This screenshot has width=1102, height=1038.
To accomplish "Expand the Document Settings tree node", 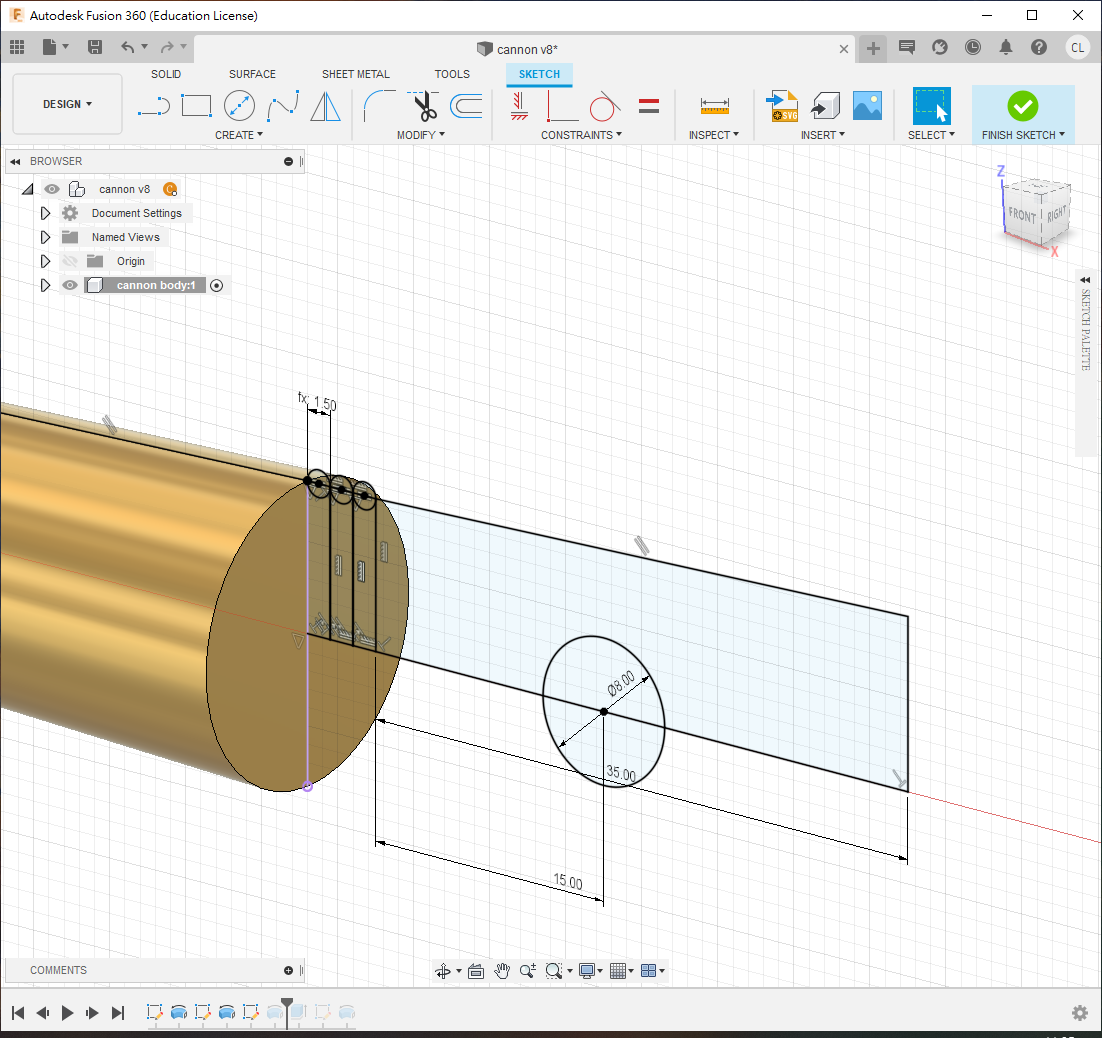I will tap(45, 213).
